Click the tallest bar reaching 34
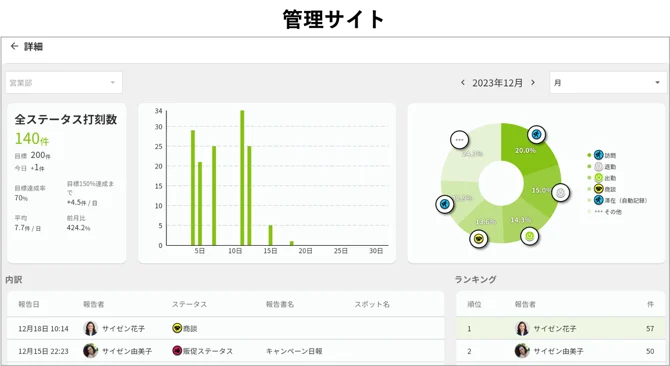This screenshot has height=366, width=670. pyautogui.click(x=242, y=178)
